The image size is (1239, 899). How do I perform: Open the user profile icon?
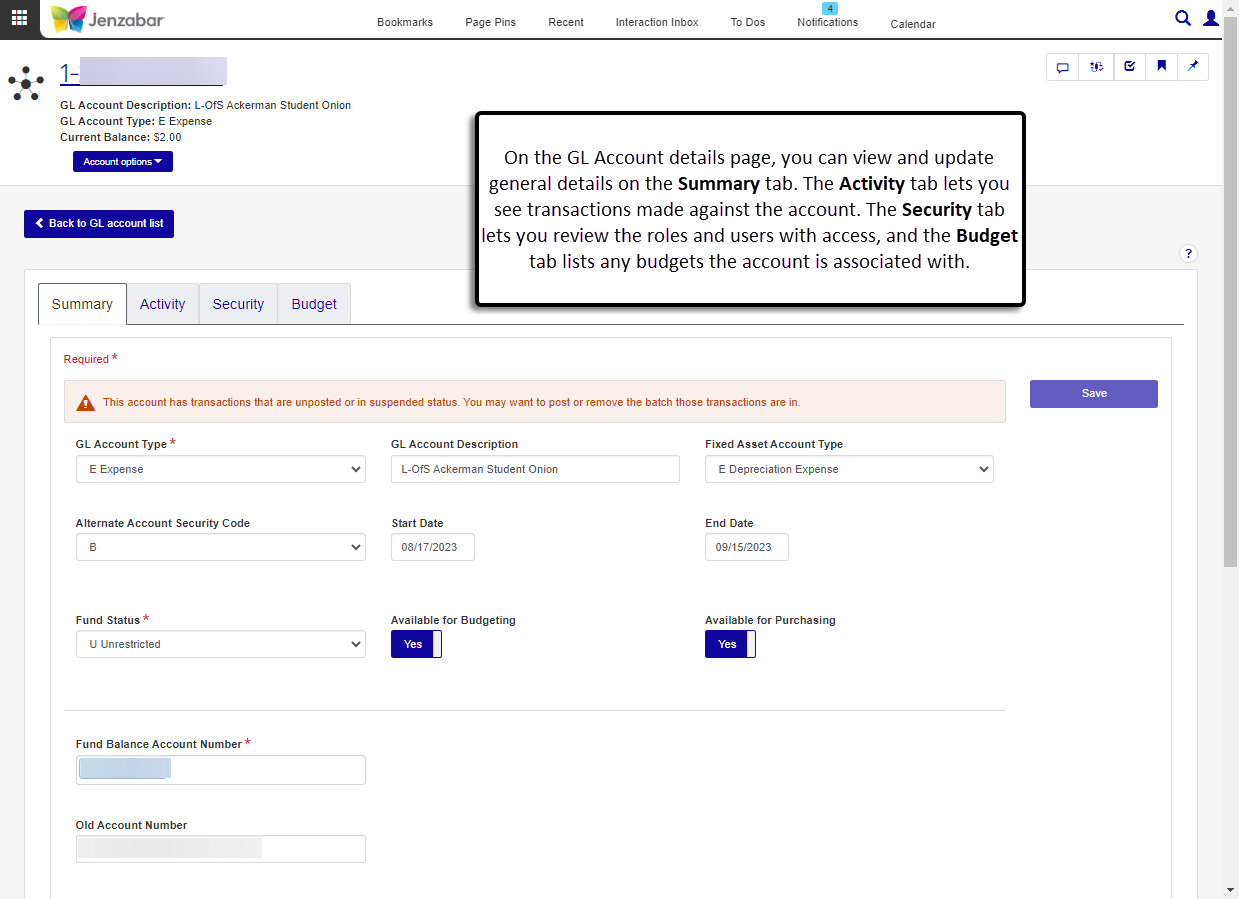click(x=1211, y=18)
